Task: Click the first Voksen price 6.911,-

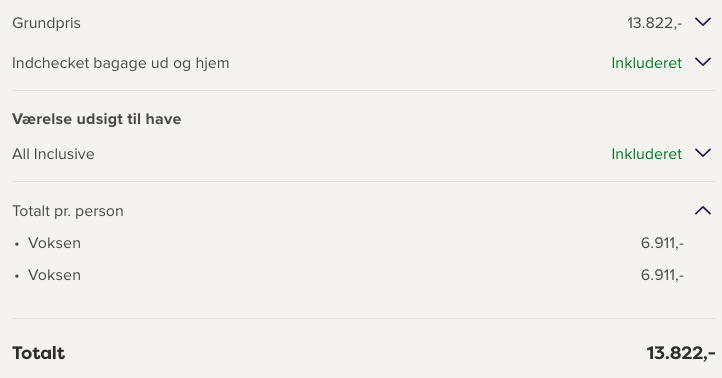Action: point(662,243)
